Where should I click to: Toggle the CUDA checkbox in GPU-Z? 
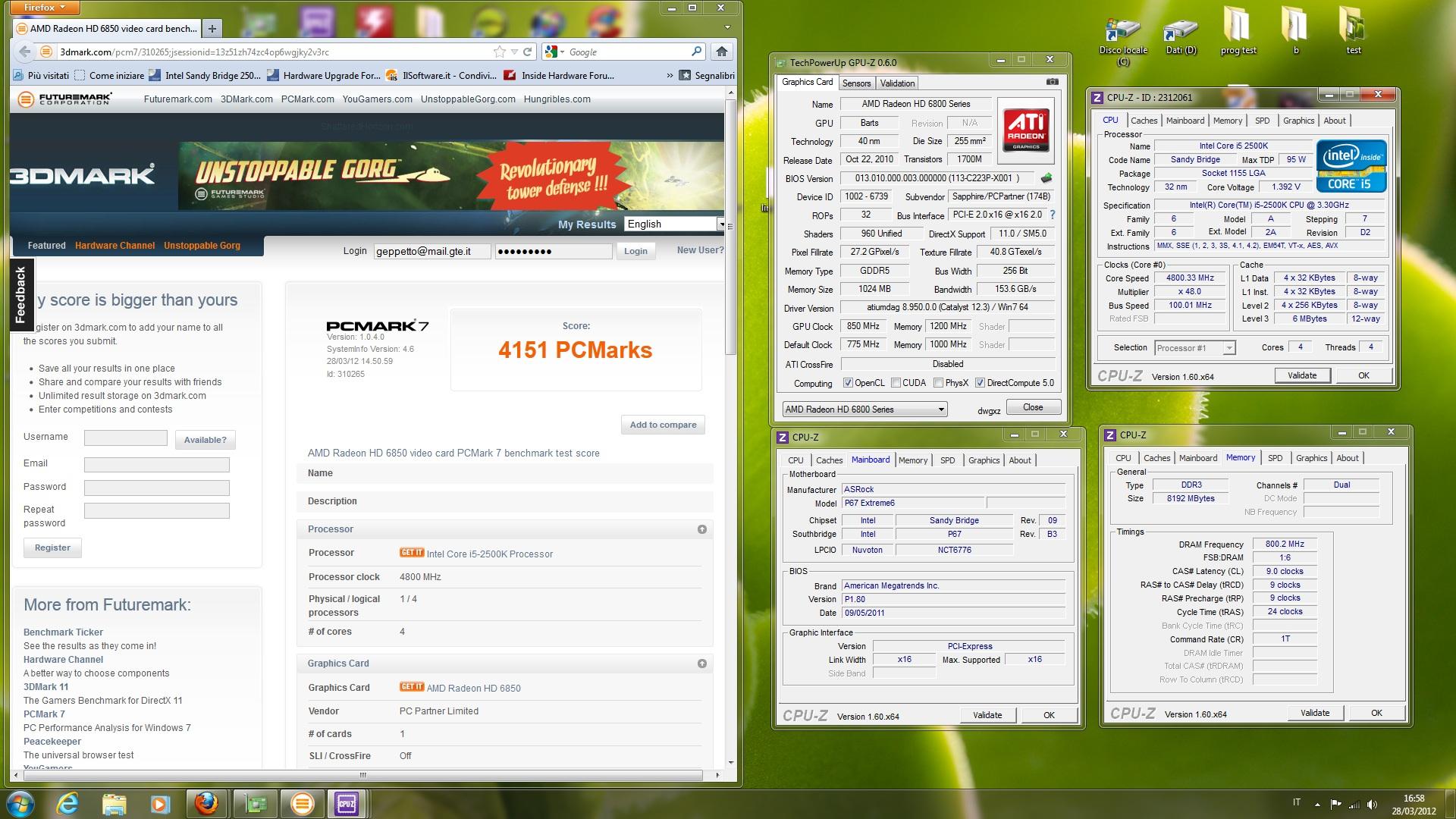896,383
